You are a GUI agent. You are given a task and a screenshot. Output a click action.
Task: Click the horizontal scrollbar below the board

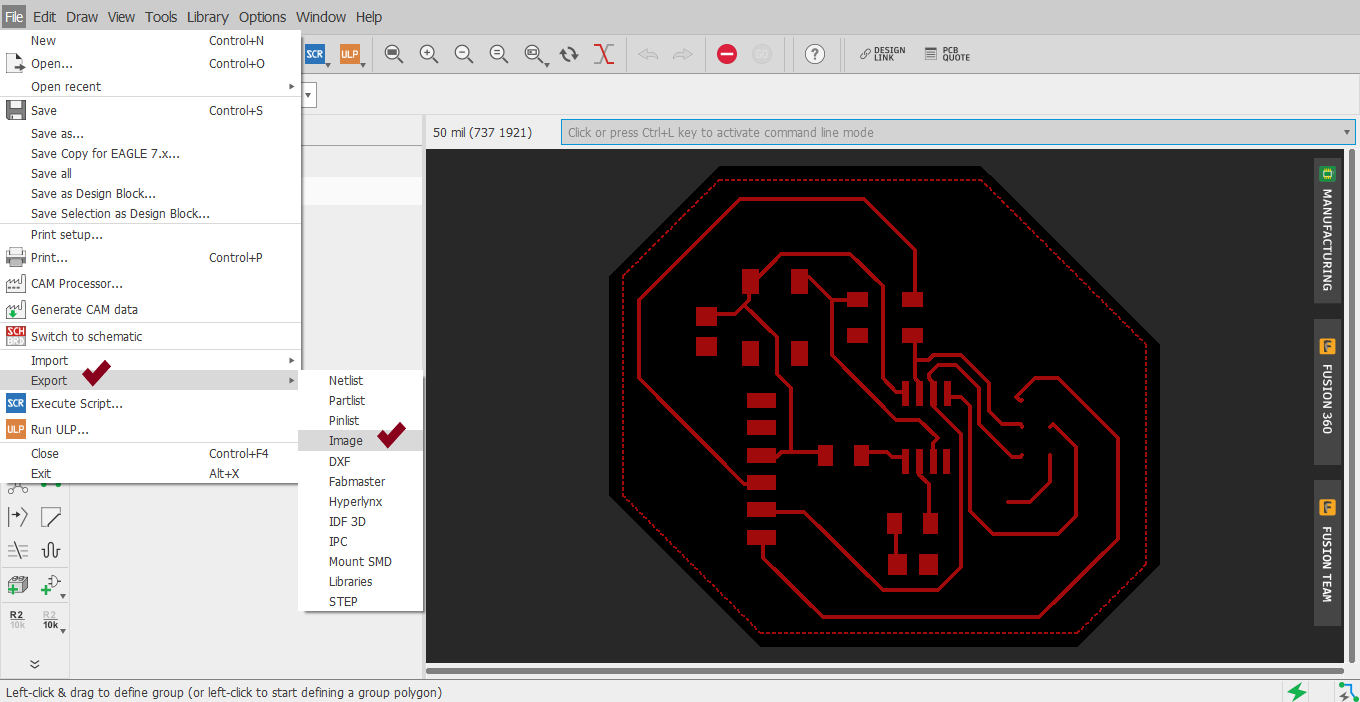pyautogui.click(x=885, y=671)
